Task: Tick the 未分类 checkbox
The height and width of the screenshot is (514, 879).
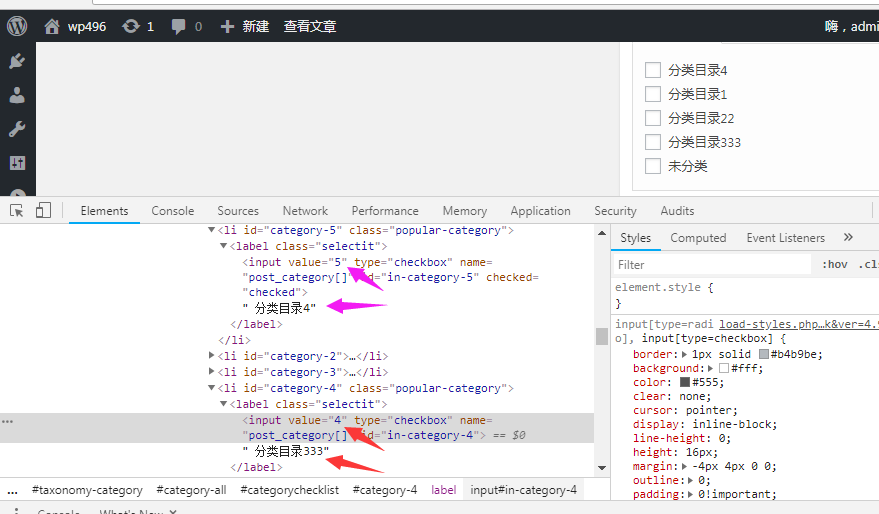Action: click(x=653, y=166)
